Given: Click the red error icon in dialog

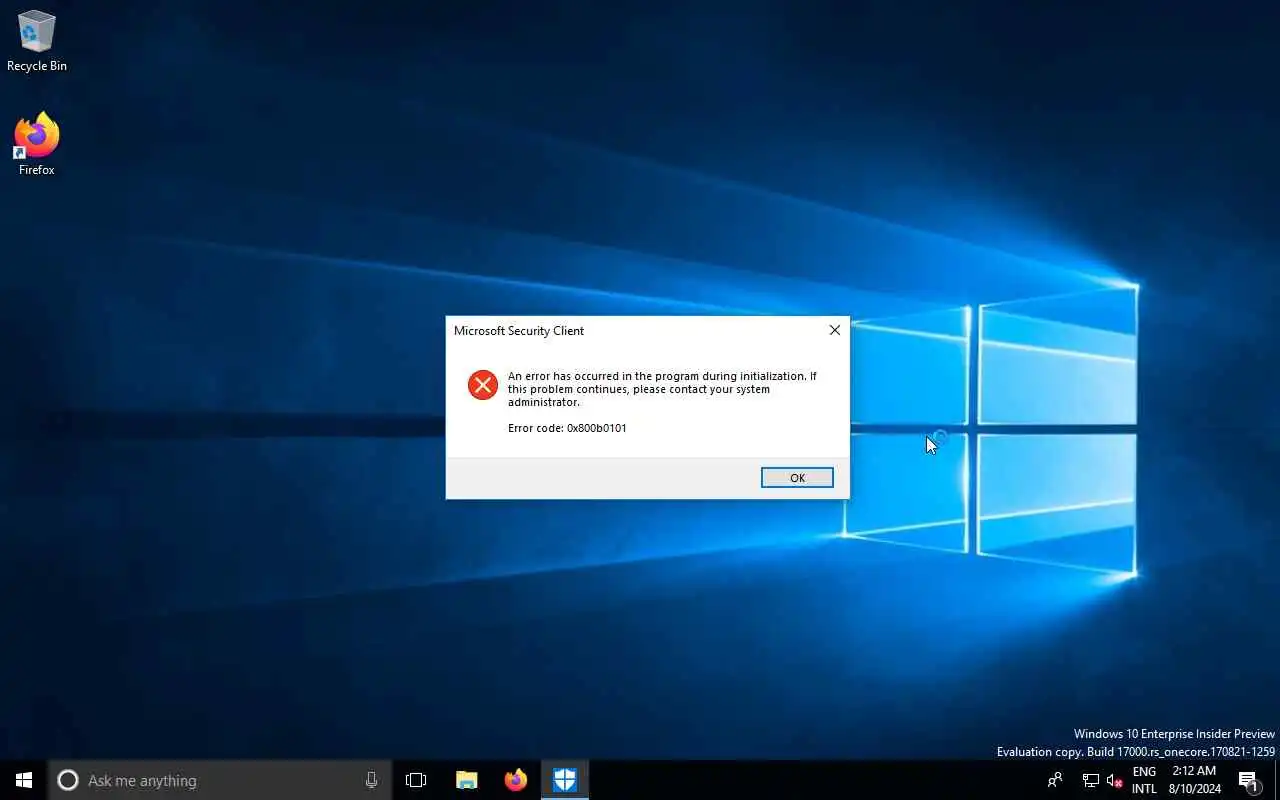Looking at the screenshot, I should pos(483,385).
